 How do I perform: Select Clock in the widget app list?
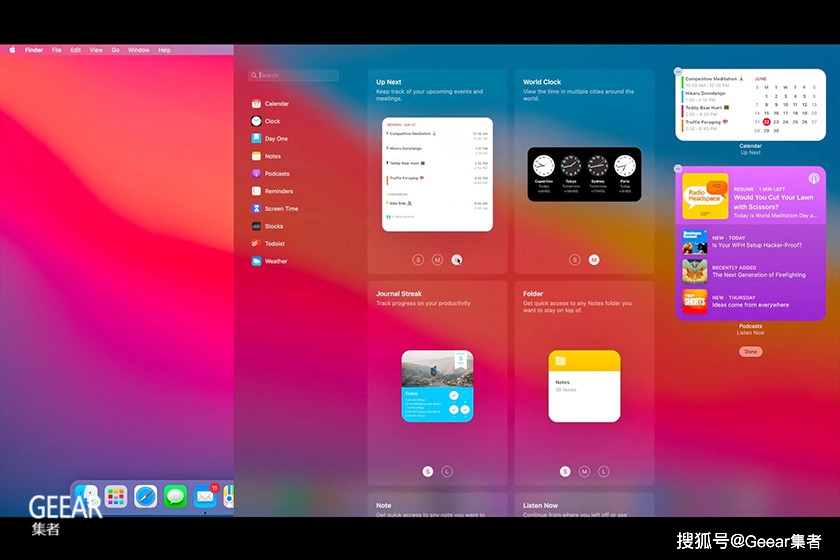pyautogui.click(x=270, y=121)
